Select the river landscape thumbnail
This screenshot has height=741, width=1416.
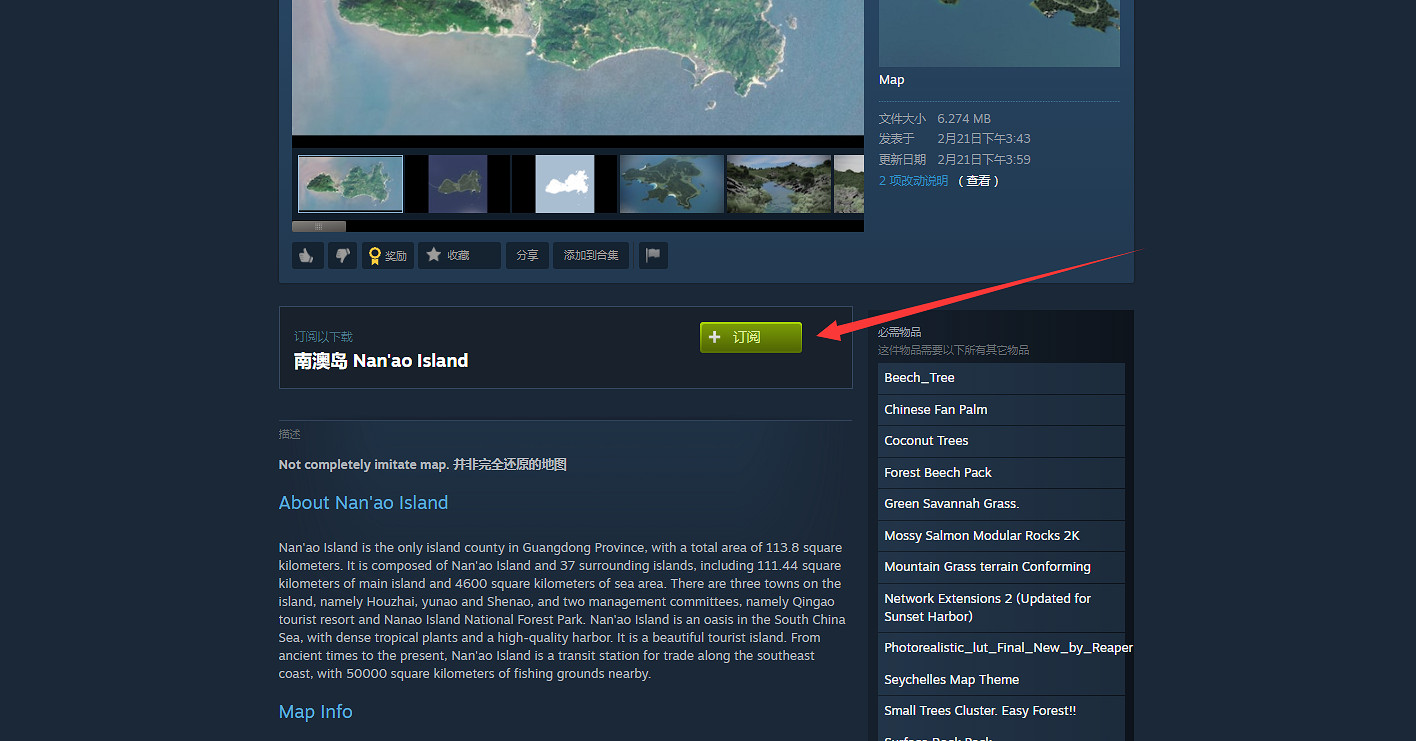tap(778, 184)
